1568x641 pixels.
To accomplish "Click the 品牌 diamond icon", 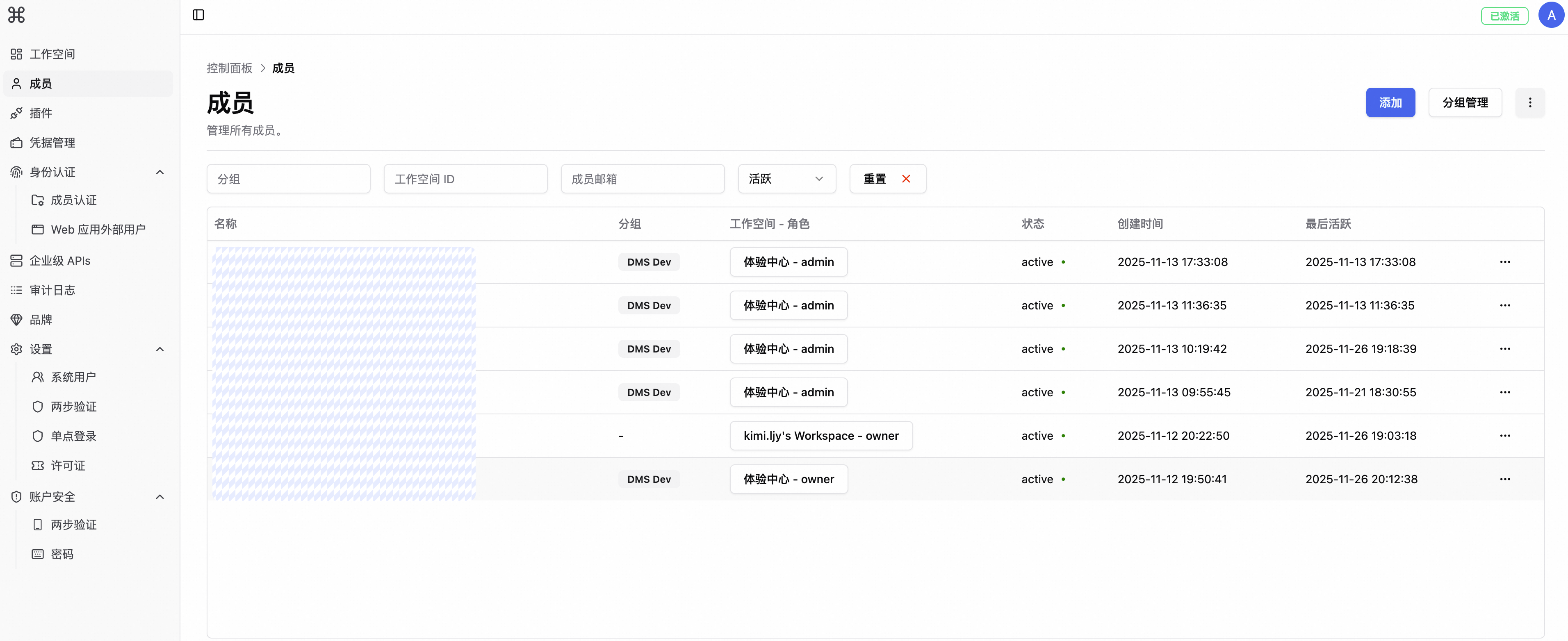I will pos(16,320).
